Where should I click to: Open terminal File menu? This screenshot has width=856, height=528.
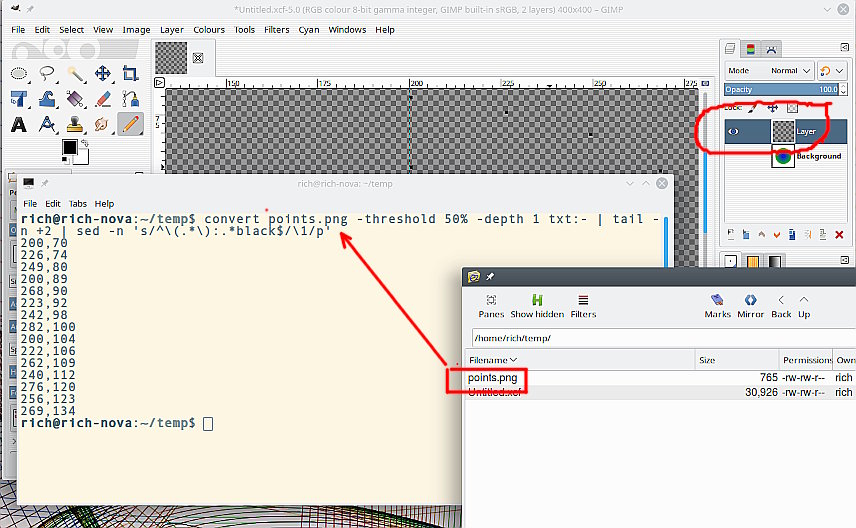(30, 204)
